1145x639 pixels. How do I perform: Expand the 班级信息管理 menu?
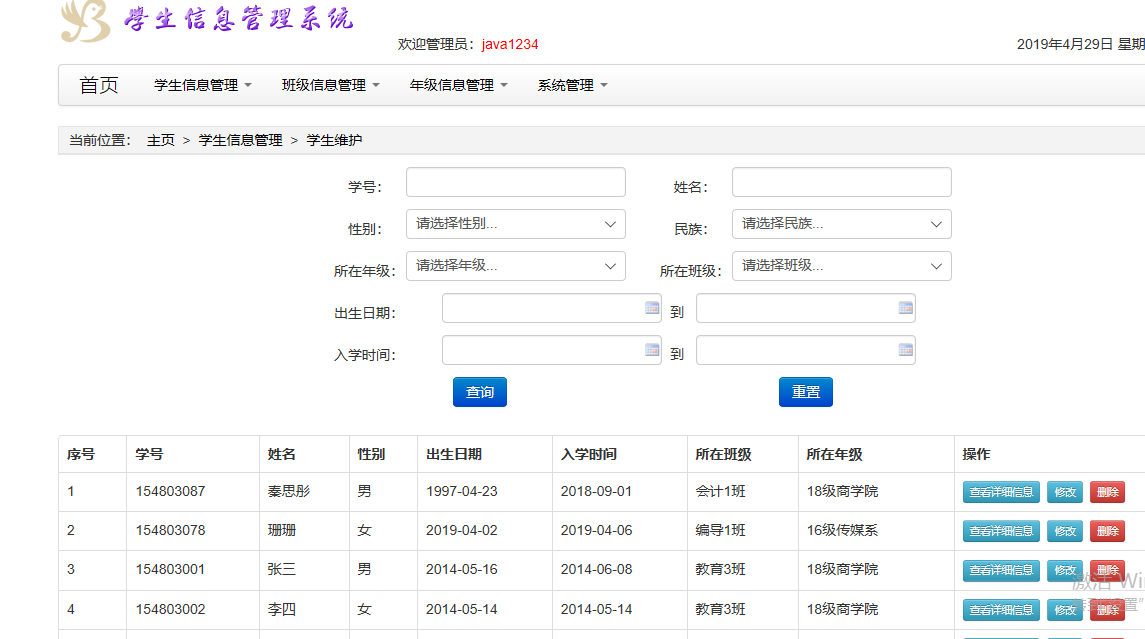[330, 85]
